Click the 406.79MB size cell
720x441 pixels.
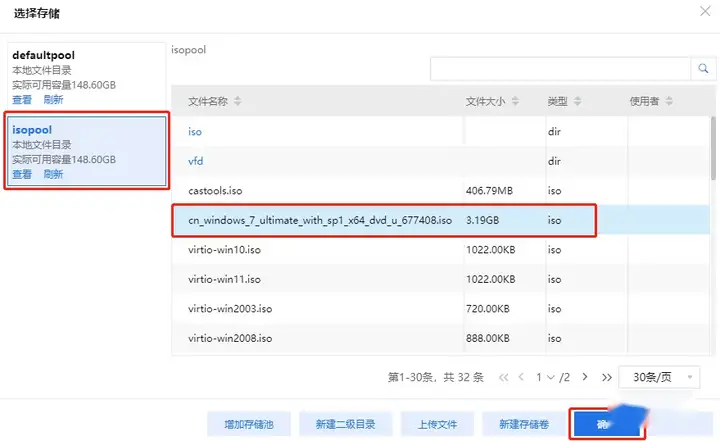click(489, 191)
